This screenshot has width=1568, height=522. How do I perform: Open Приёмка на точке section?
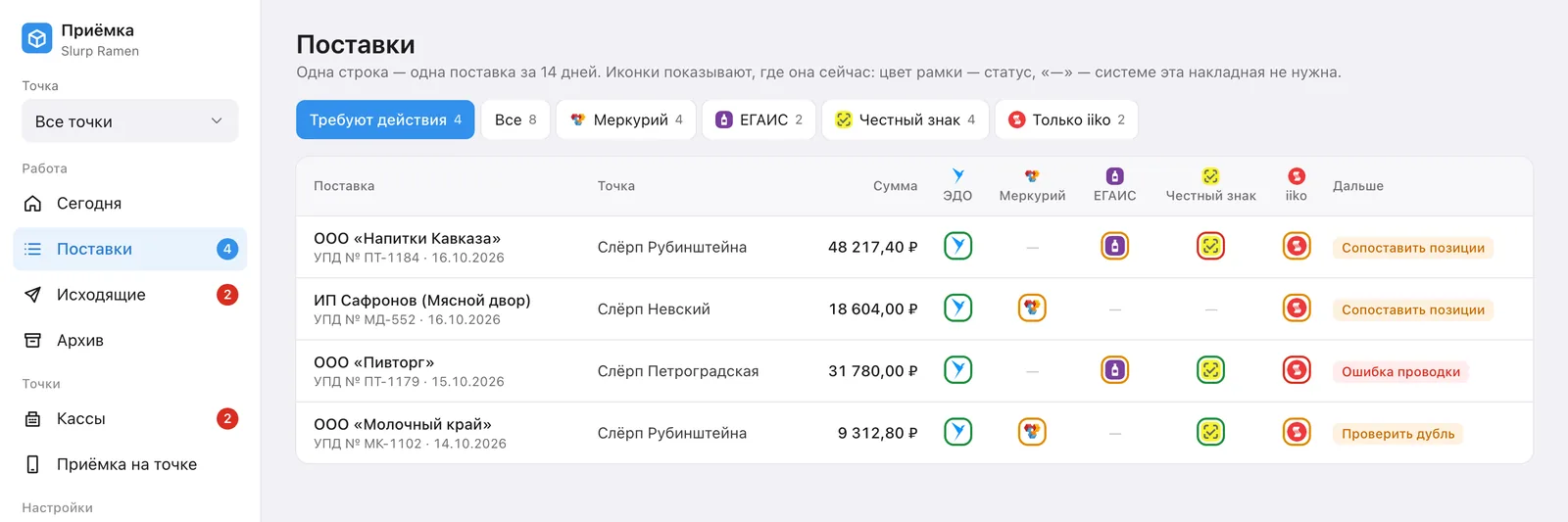(x=129, y=464)
